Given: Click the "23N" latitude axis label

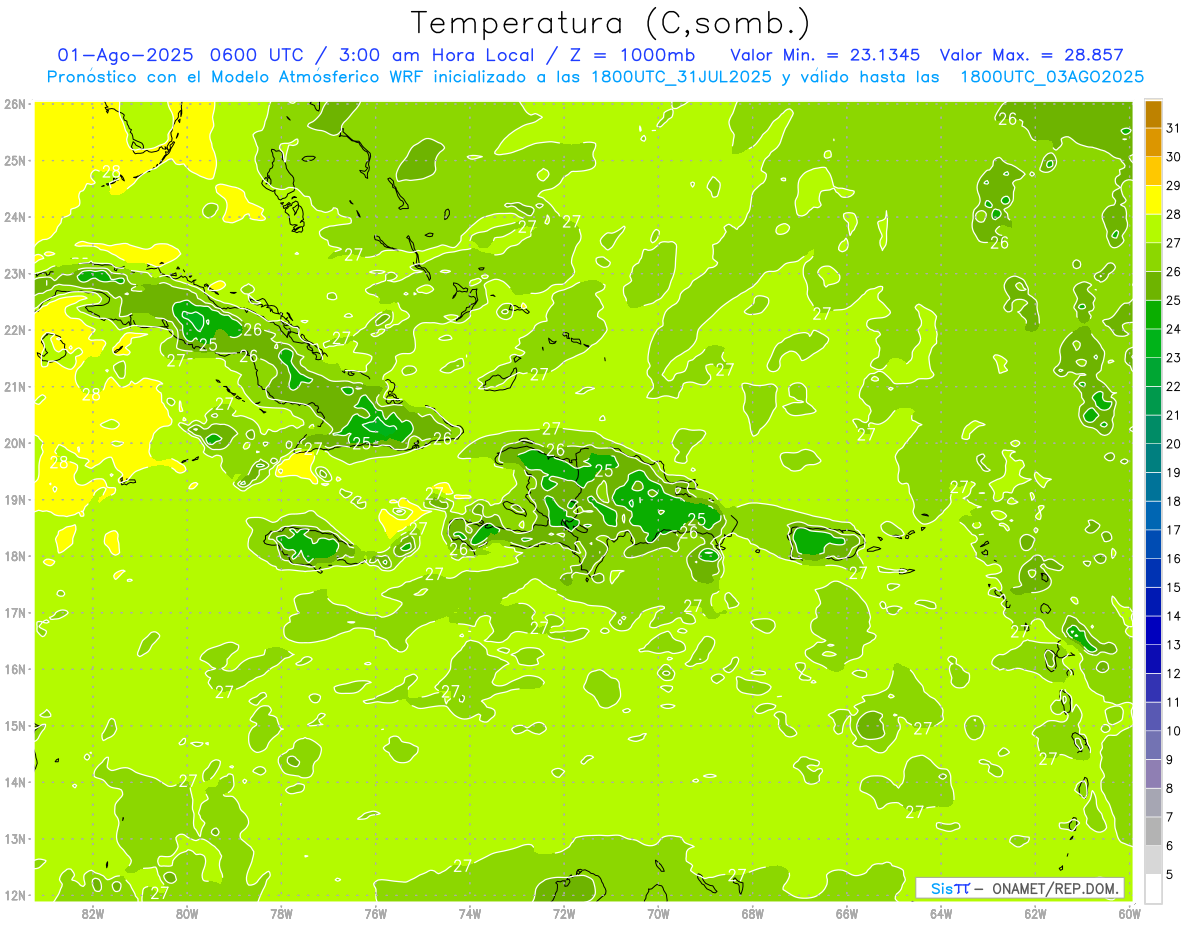Looking at the screenshot, I should click(15, 273).
